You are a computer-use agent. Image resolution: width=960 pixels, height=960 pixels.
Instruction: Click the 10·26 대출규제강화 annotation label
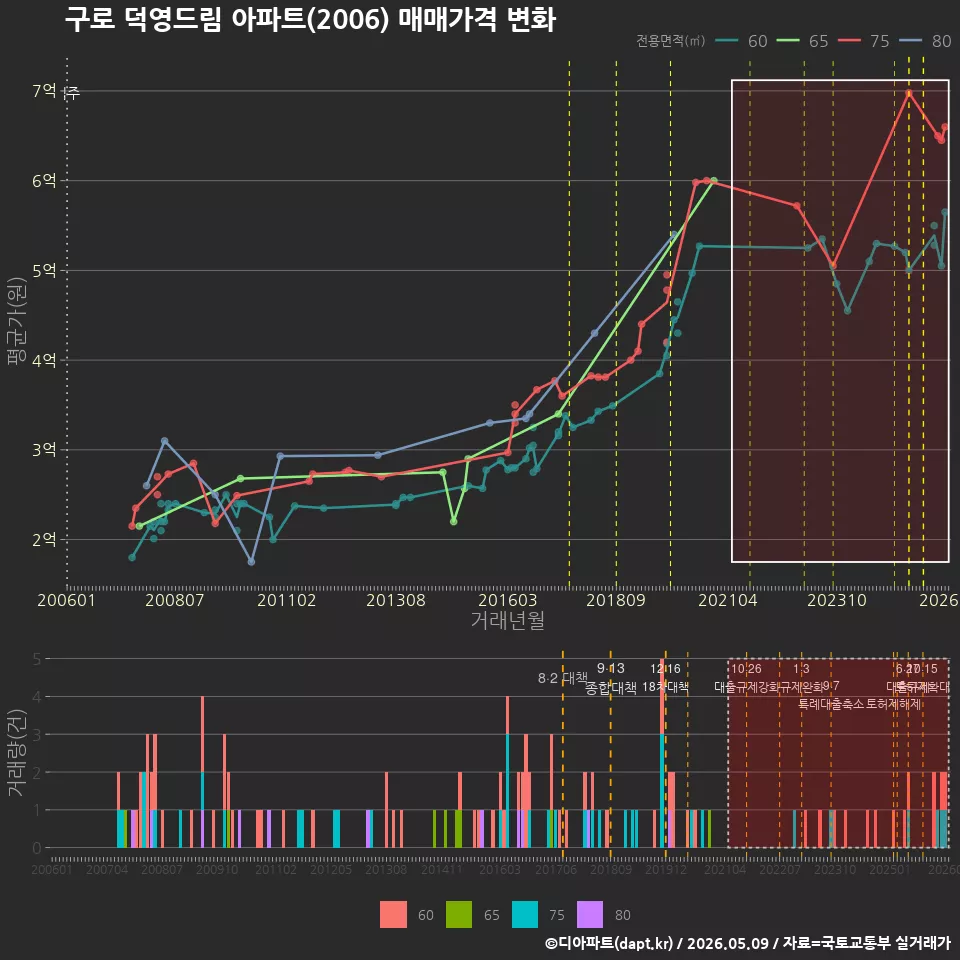click(746, 678)
